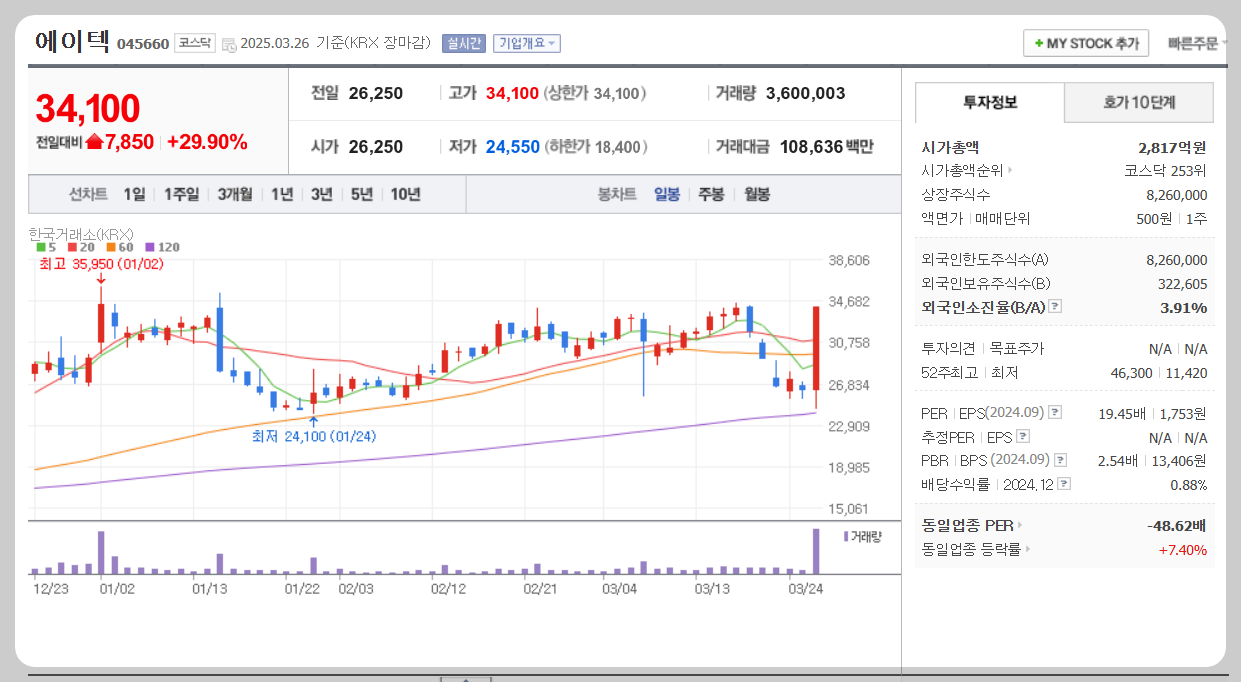Switch to the 호가10단계 tab
This screenshot has height=682, width=1241.
tap(1139, 102)
